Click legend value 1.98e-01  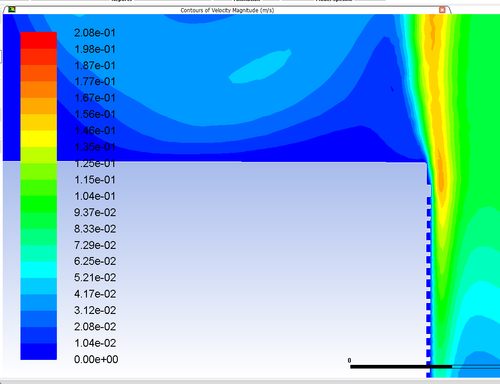pos(95,49)
